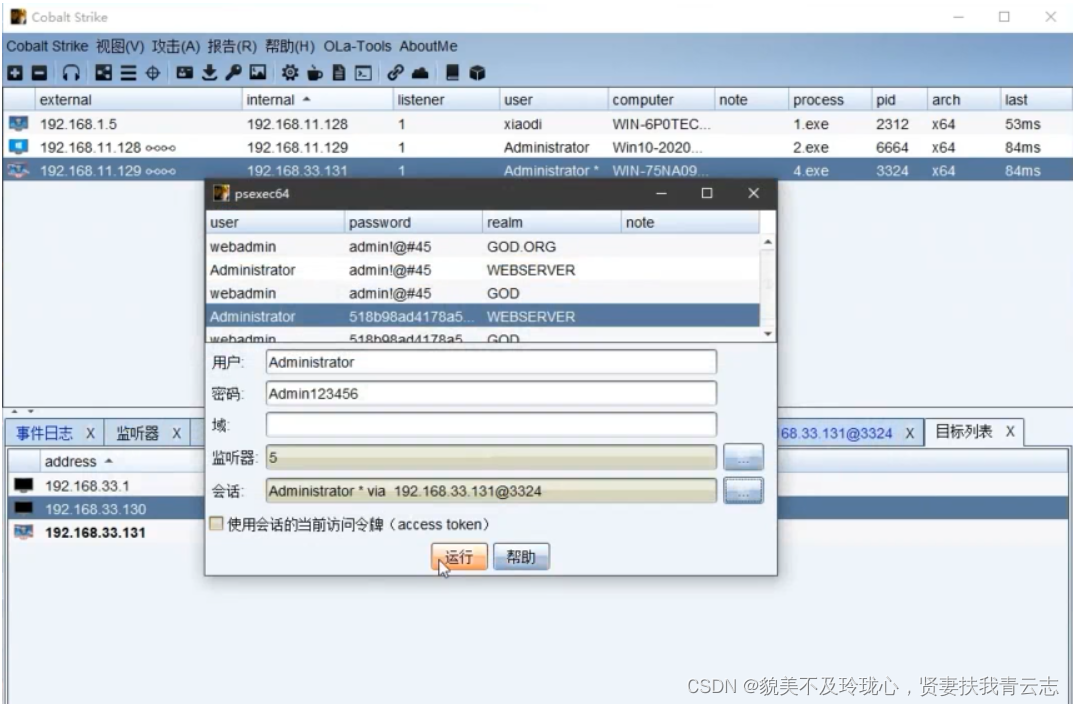Open Keystrokes via the key icon
The height and width of the screenshot is (706, 1074).
click(x=234, y=73)
